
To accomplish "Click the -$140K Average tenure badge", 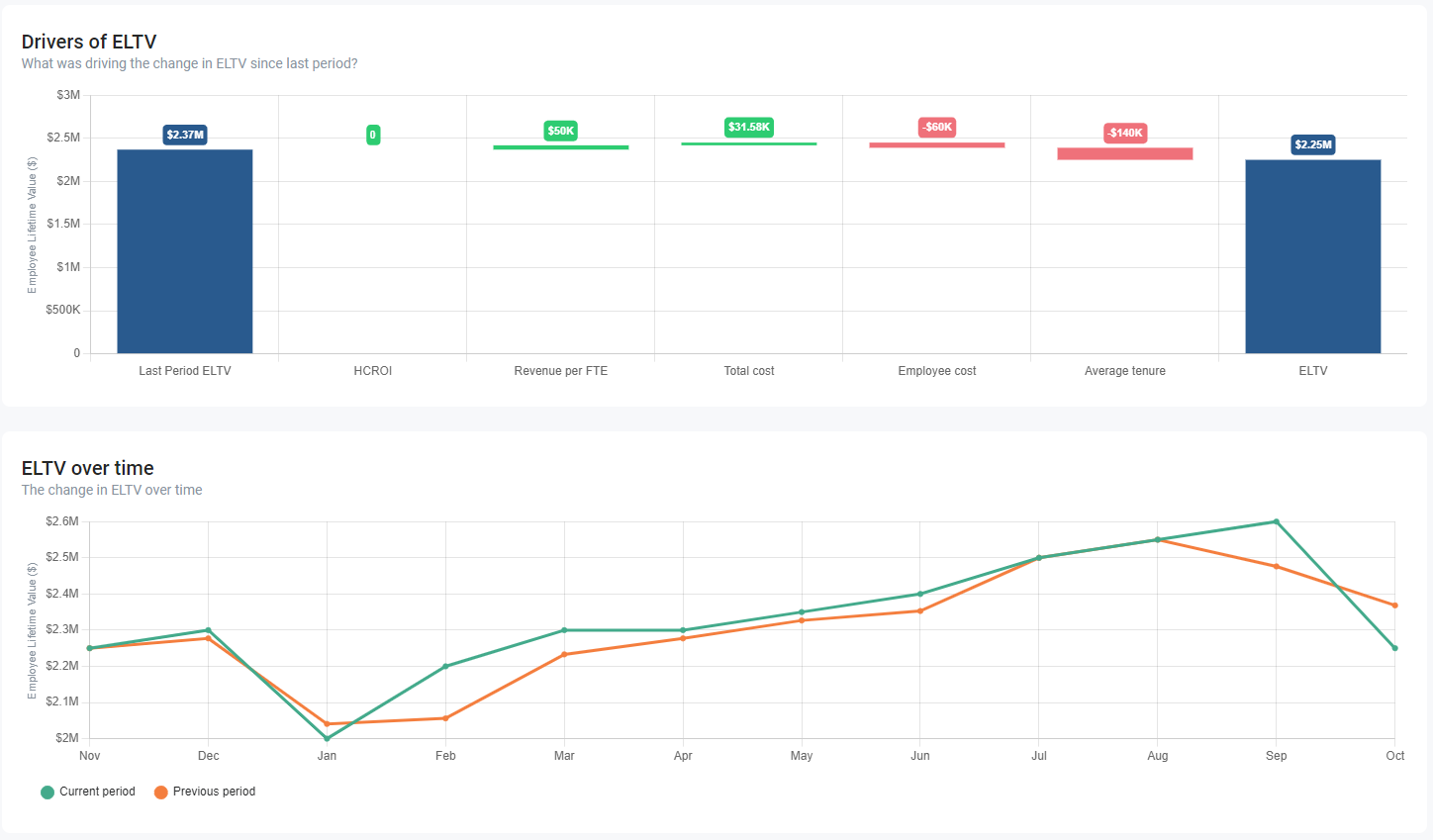I will tap(1125, 133).
